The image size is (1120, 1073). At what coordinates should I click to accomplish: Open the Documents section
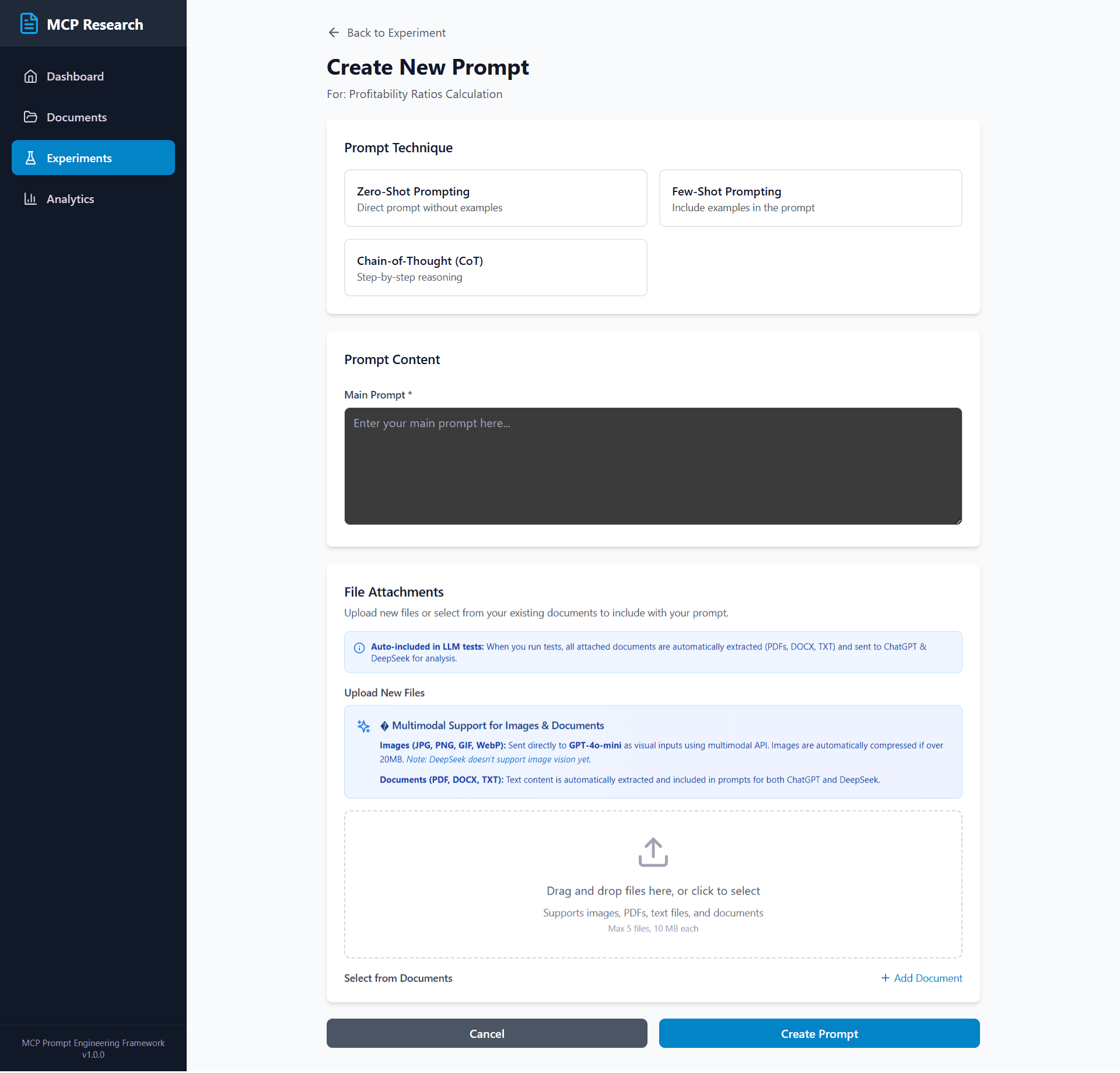[76, 117]
